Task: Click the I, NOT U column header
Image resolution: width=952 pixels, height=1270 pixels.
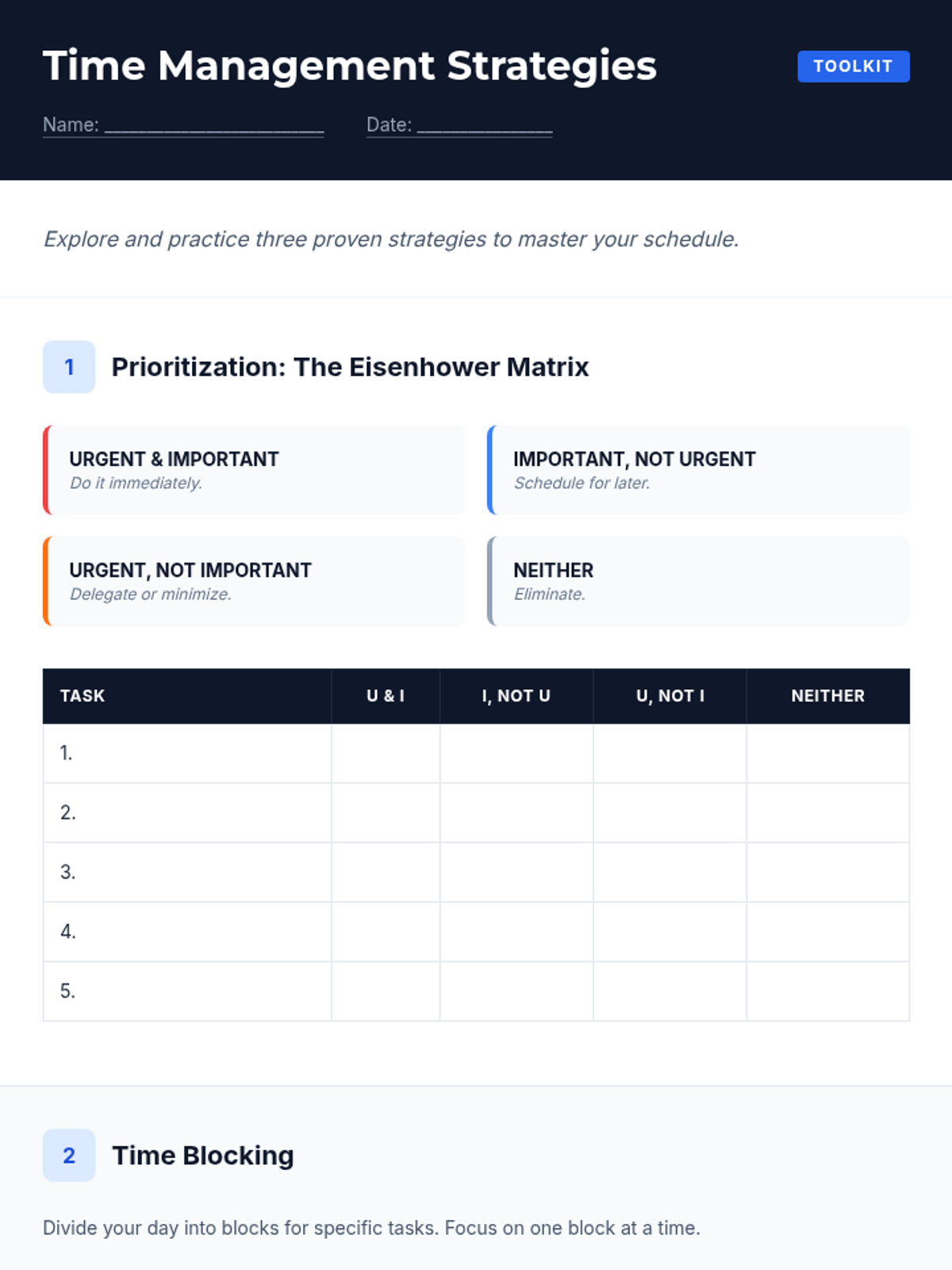Action: 516,696
